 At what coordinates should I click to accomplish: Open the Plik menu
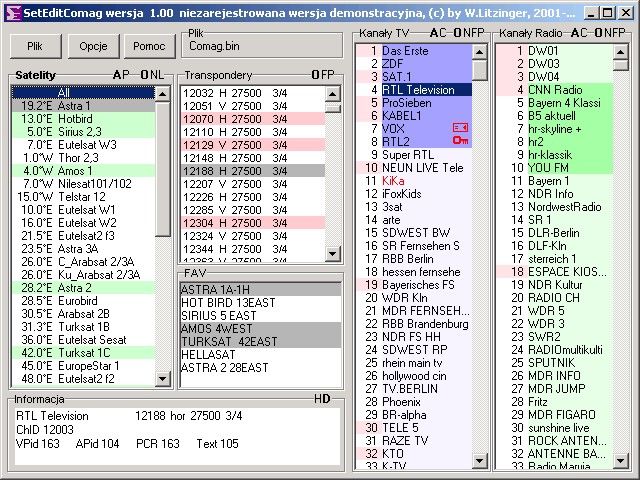click(35, 46)
